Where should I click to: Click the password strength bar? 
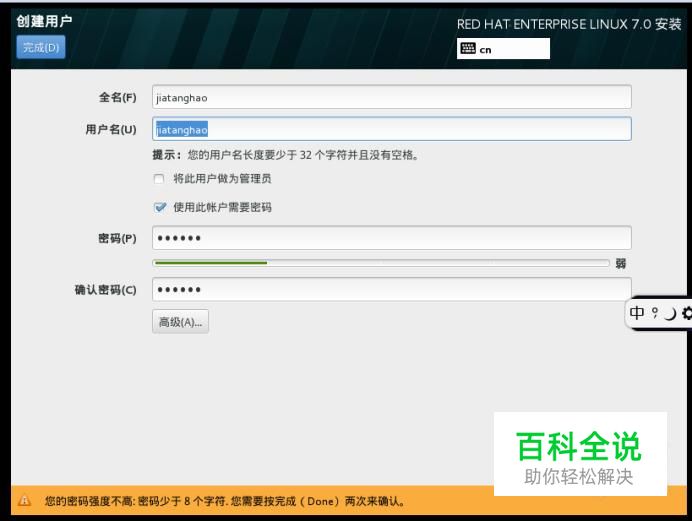[381, 263]
